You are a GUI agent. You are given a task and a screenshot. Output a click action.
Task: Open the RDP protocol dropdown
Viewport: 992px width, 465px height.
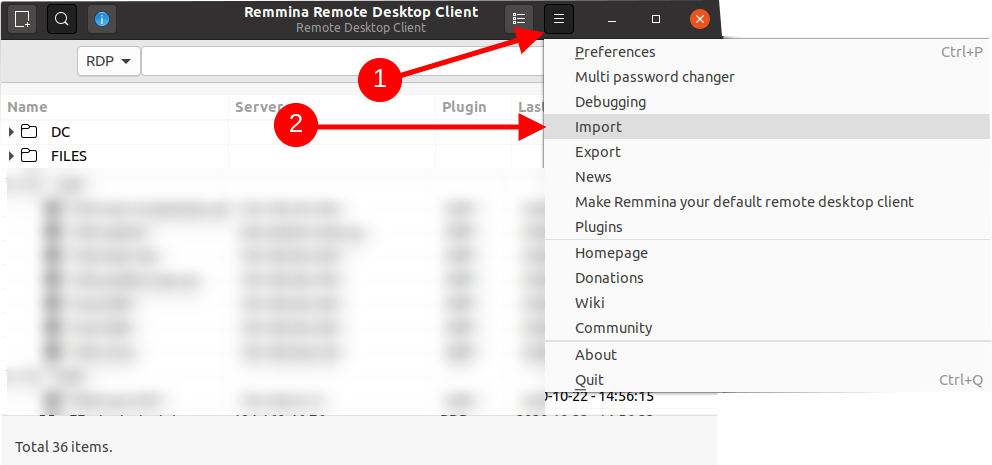(109, 61)
